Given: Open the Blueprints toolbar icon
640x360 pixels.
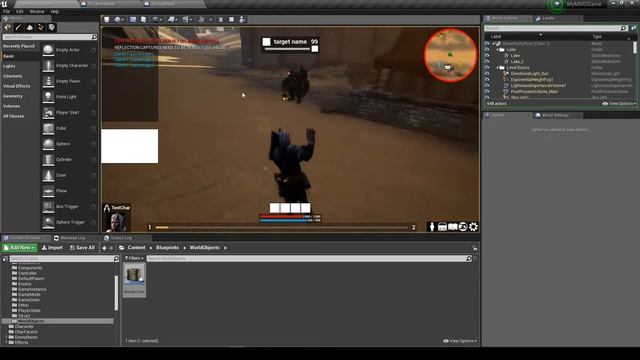Looking at the screenshot, I should (172, 19).
